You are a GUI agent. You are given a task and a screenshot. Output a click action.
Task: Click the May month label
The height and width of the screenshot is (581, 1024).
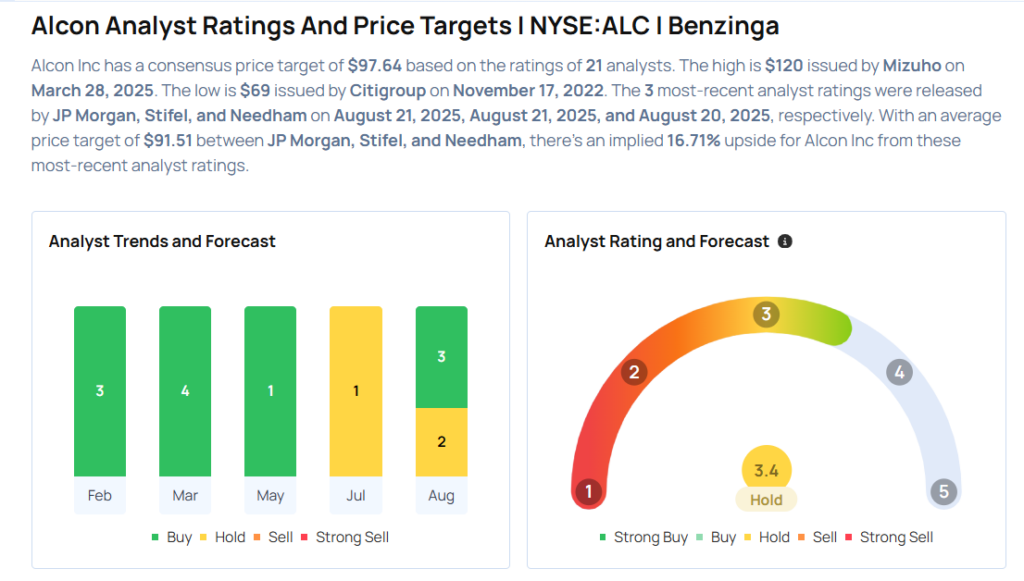[x=270, y=495]
